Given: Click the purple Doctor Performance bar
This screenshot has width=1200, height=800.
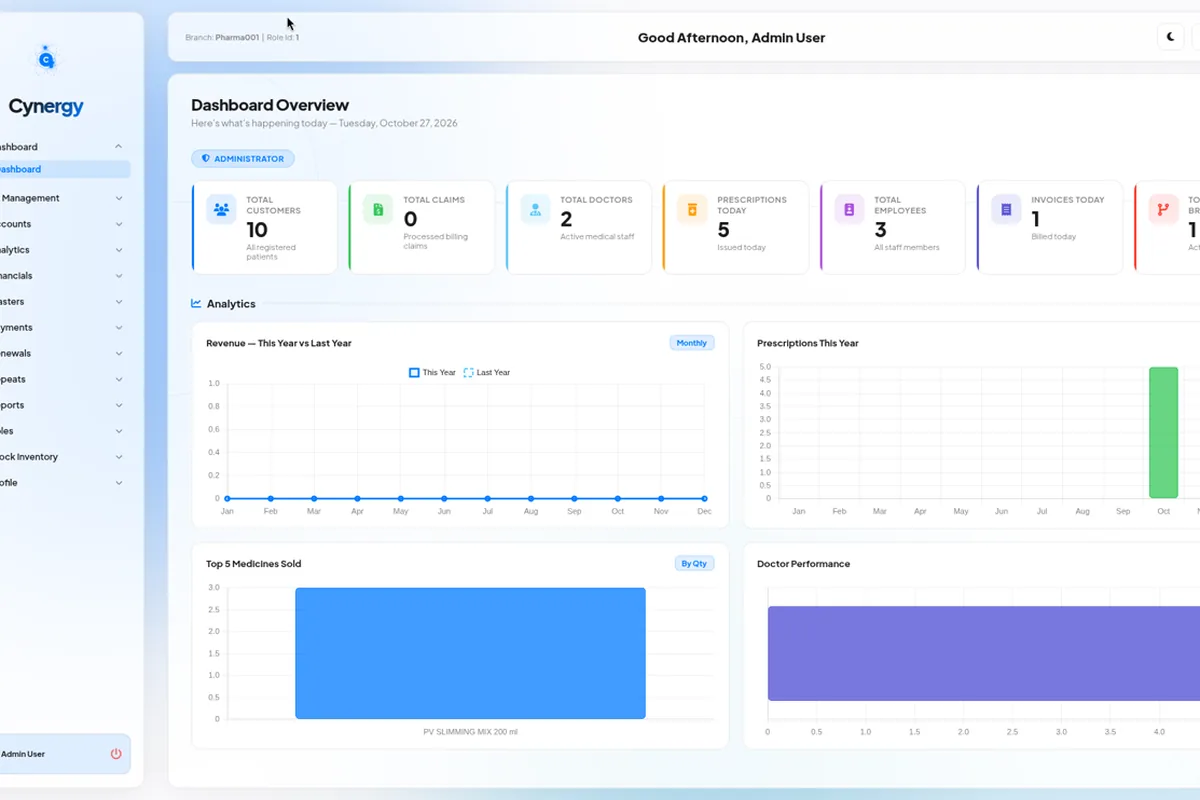Looking at the screenshot, I should [x=984, y=653].
